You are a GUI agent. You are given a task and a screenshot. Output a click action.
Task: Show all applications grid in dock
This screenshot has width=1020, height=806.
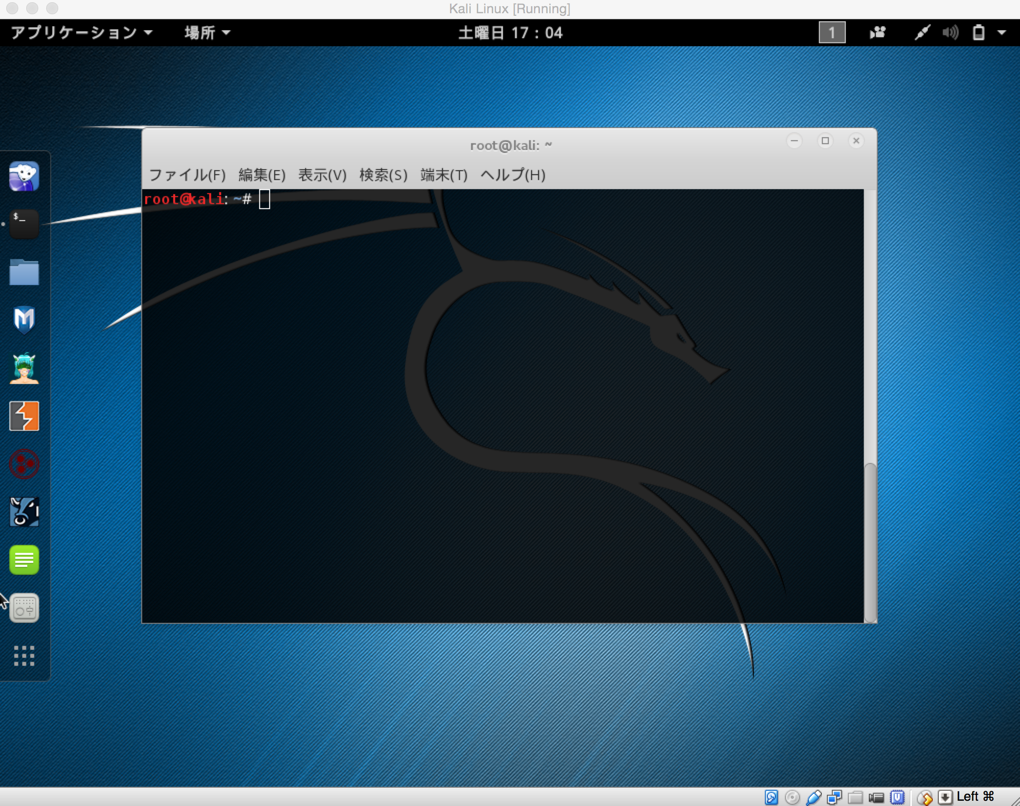(x=24, y=656)
